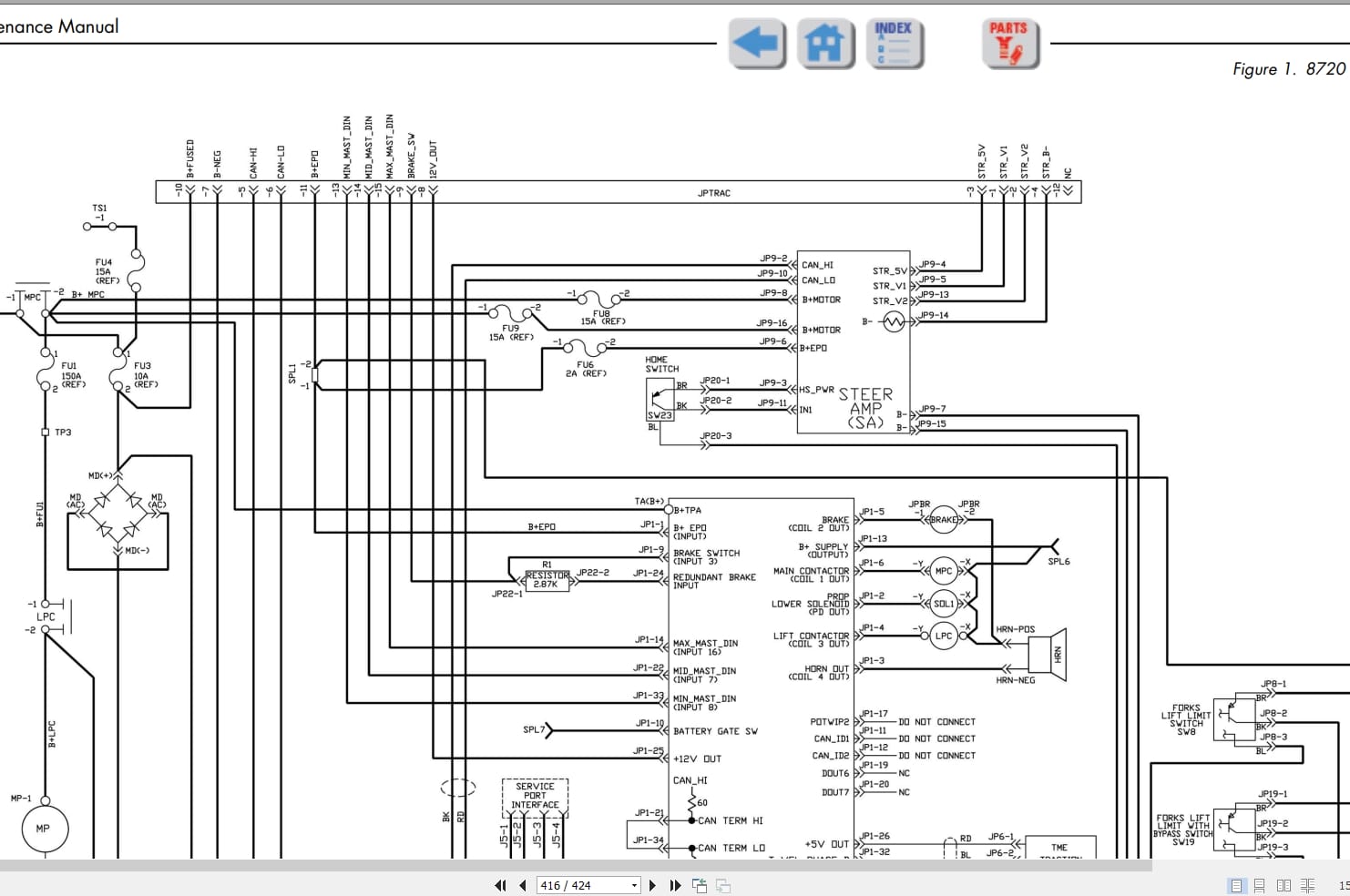Screen dimensions: 1350x896
Task: Switch to single page view
Action: point(1236,885)
